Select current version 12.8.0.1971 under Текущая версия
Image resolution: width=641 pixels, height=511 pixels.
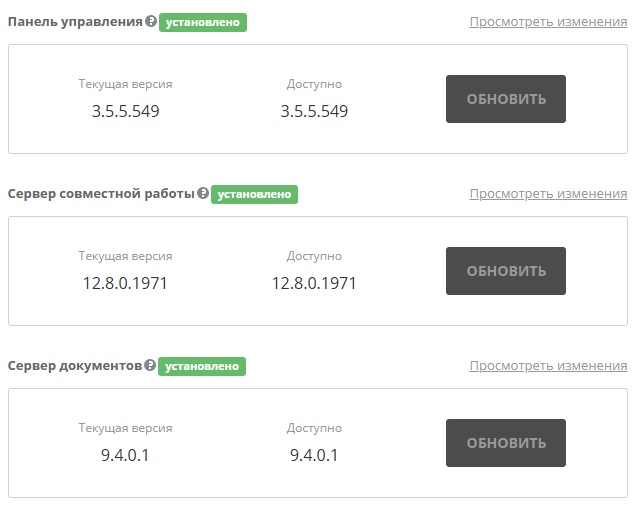click(x=125, y=283)
